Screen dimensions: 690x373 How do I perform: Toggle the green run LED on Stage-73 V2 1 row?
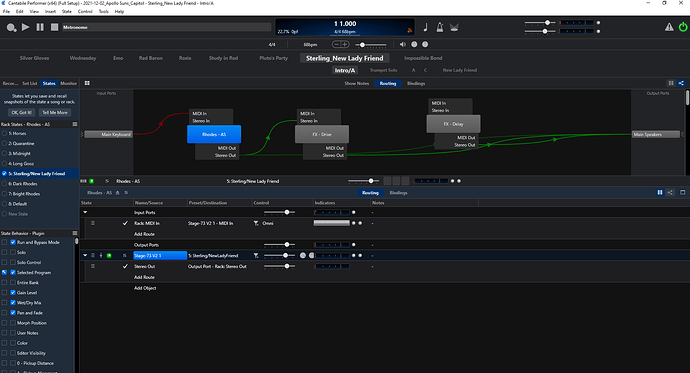pos(109,256)
